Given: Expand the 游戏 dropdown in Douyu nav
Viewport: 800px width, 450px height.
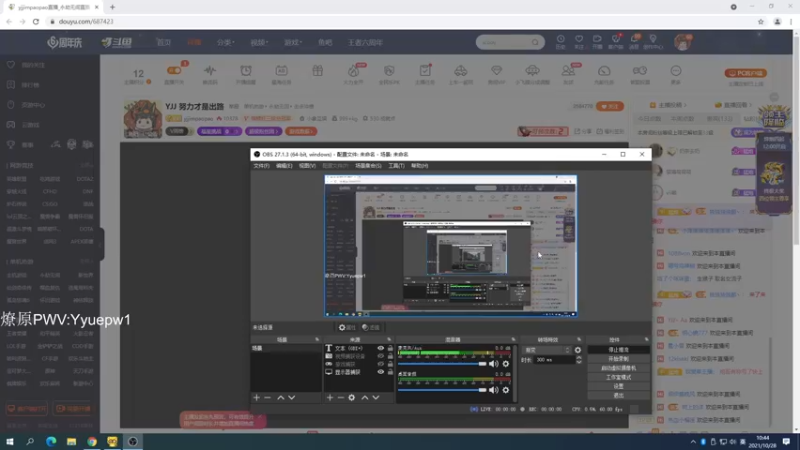Looking at the screenshot, I should coord(293,42).
